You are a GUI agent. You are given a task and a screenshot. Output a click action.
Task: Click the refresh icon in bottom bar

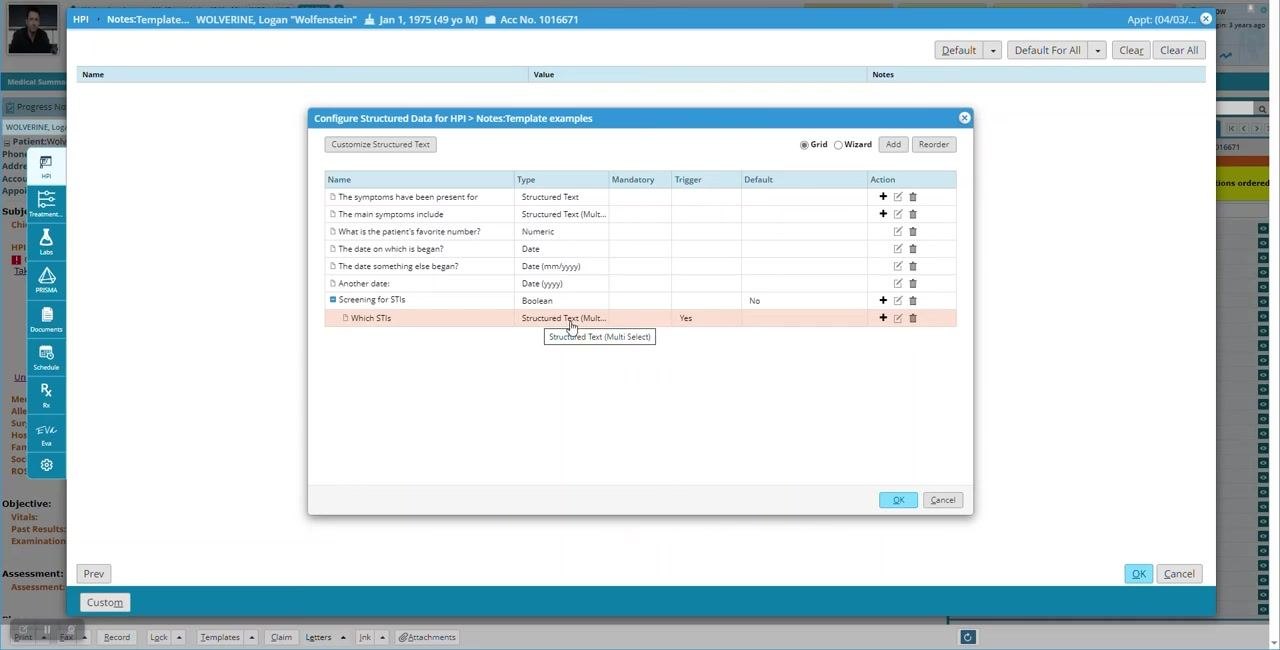(x=967, y=637)
